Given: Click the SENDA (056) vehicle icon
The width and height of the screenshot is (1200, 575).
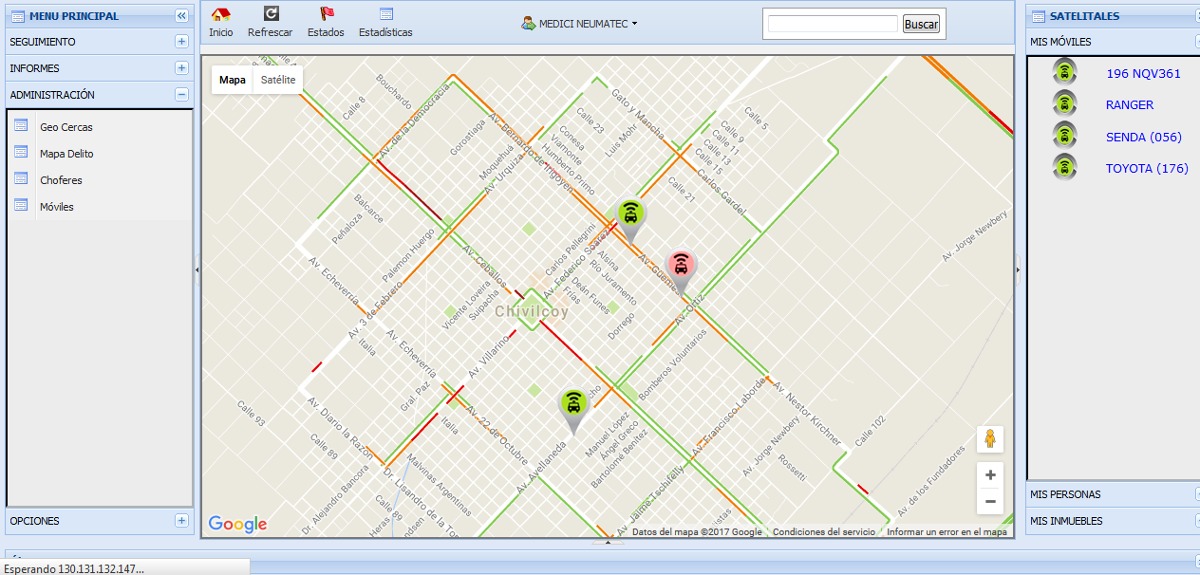Looking at the screenshot, I should point(1065,135).
